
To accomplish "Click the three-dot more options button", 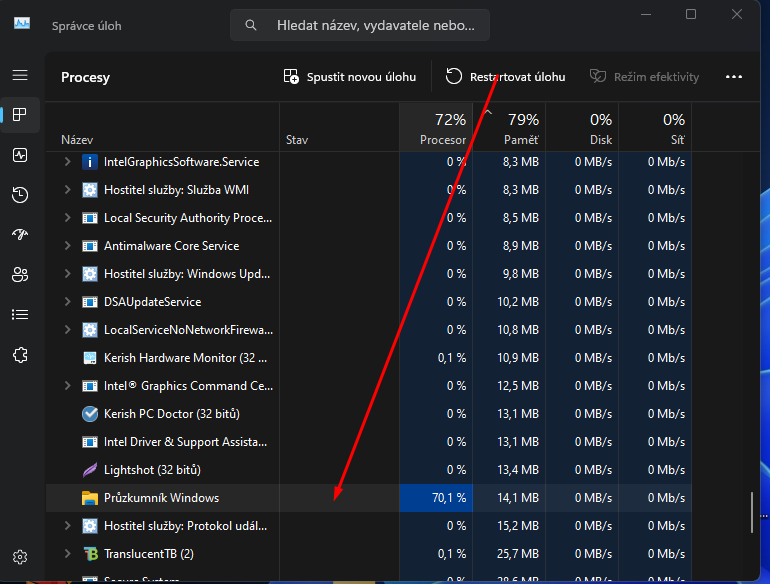I will pyautogui.click(x=734, y=77).
